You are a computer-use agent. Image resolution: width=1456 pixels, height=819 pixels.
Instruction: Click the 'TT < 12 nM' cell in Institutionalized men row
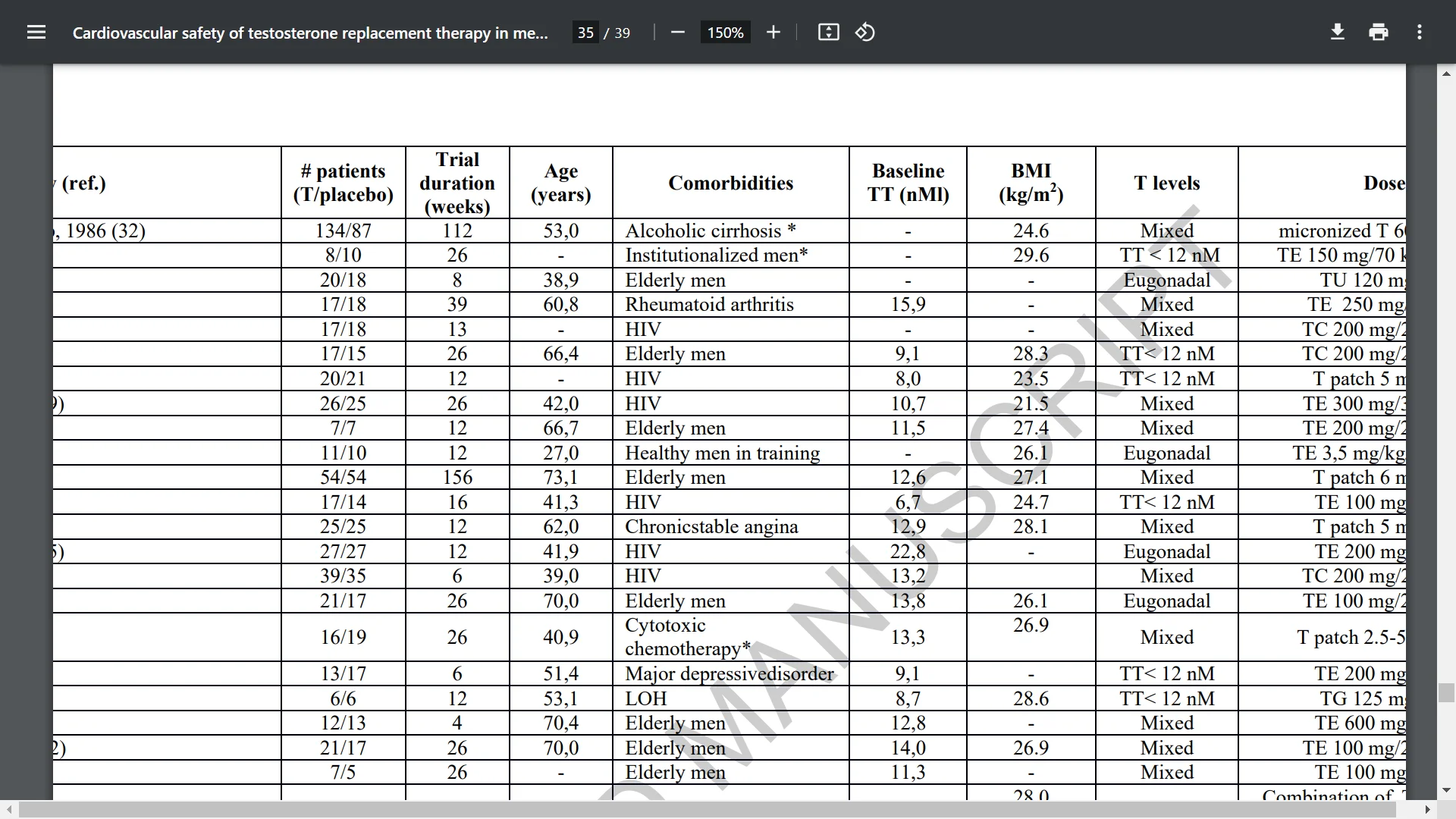click(1167, 255)
